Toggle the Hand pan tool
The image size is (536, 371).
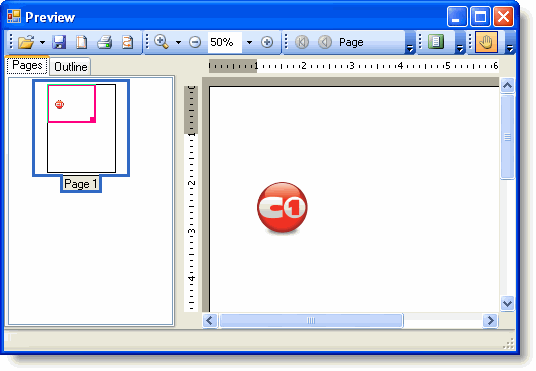[x=486, y=42]
